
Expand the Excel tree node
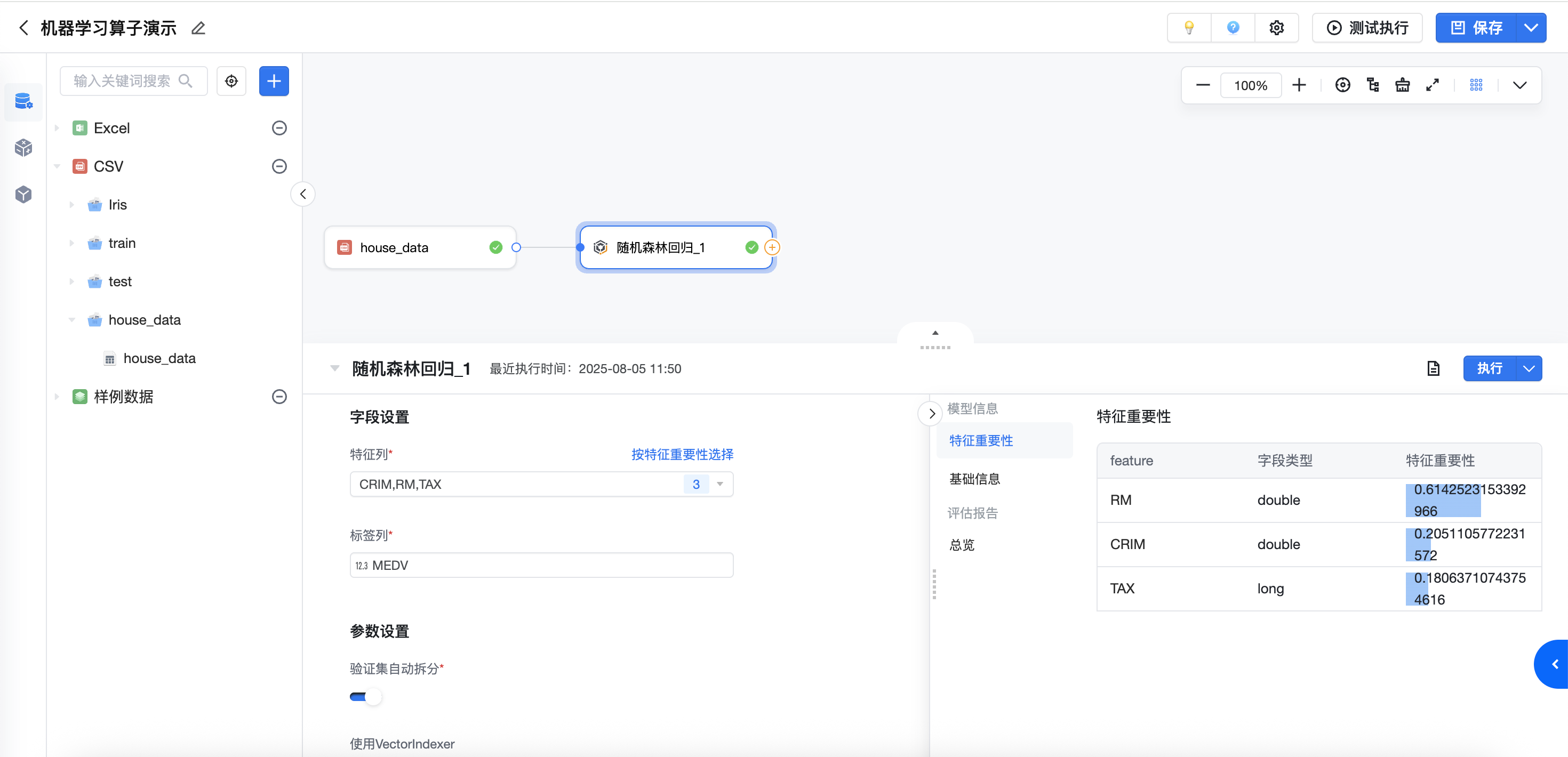[57, 128]
